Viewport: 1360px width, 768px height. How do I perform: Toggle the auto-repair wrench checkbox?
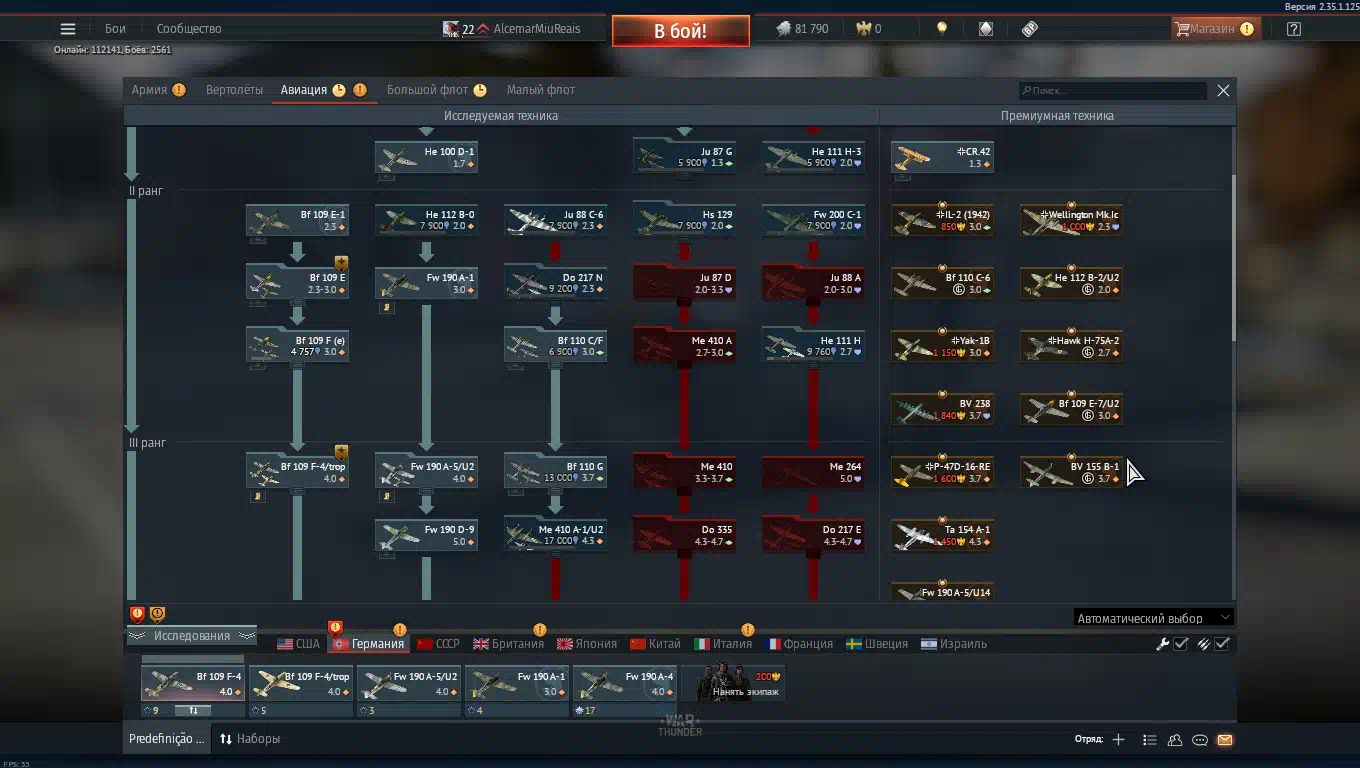coord(1180,644)
